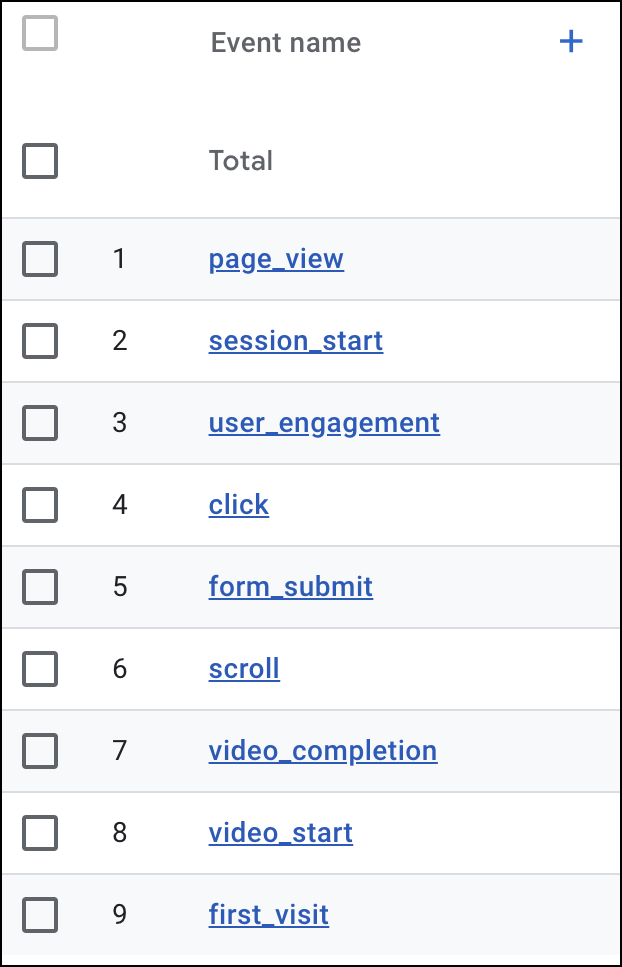View the form_submit event details
The height and width of the screenshot is (967, 622).
(291, 587)
